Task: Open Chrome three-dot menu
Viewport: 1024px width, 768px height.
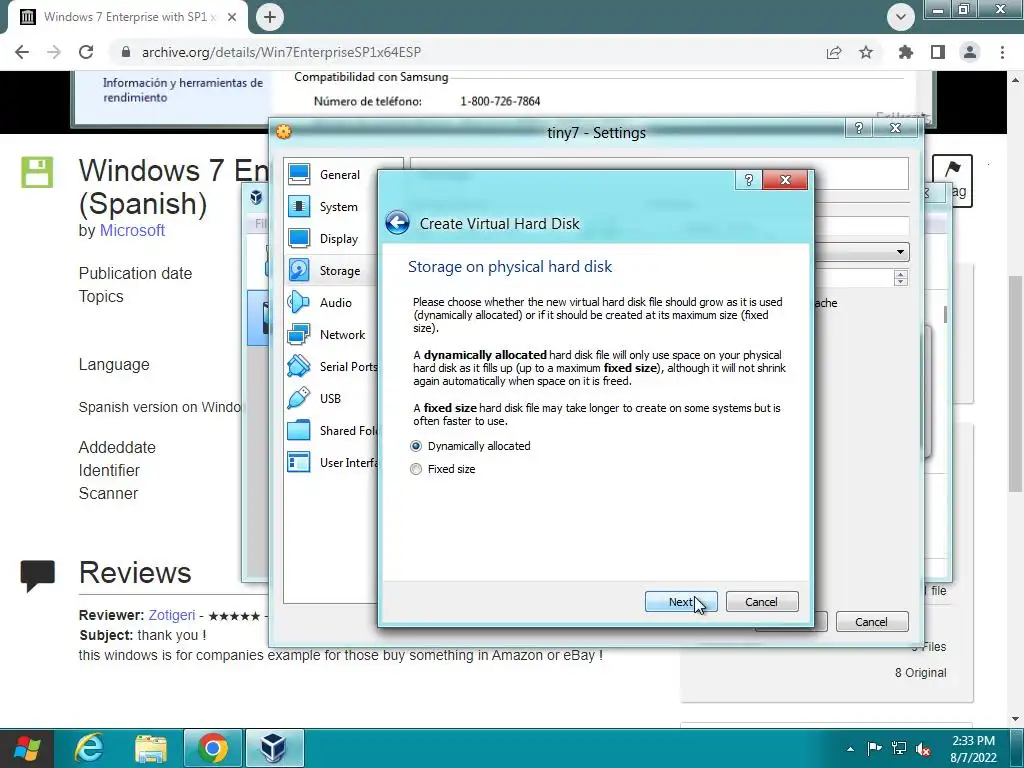Action: (1002, 52)
